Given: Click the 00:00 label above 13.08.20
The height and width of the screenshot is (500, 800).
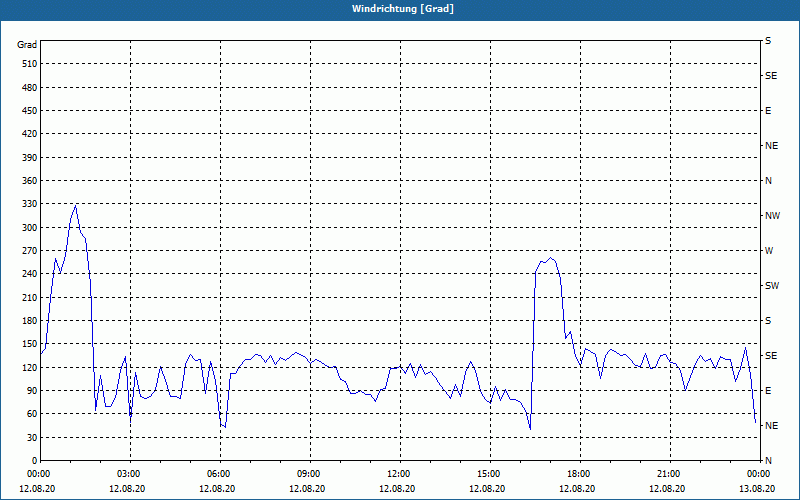Looking at the screenshot, I should (759, 474).
